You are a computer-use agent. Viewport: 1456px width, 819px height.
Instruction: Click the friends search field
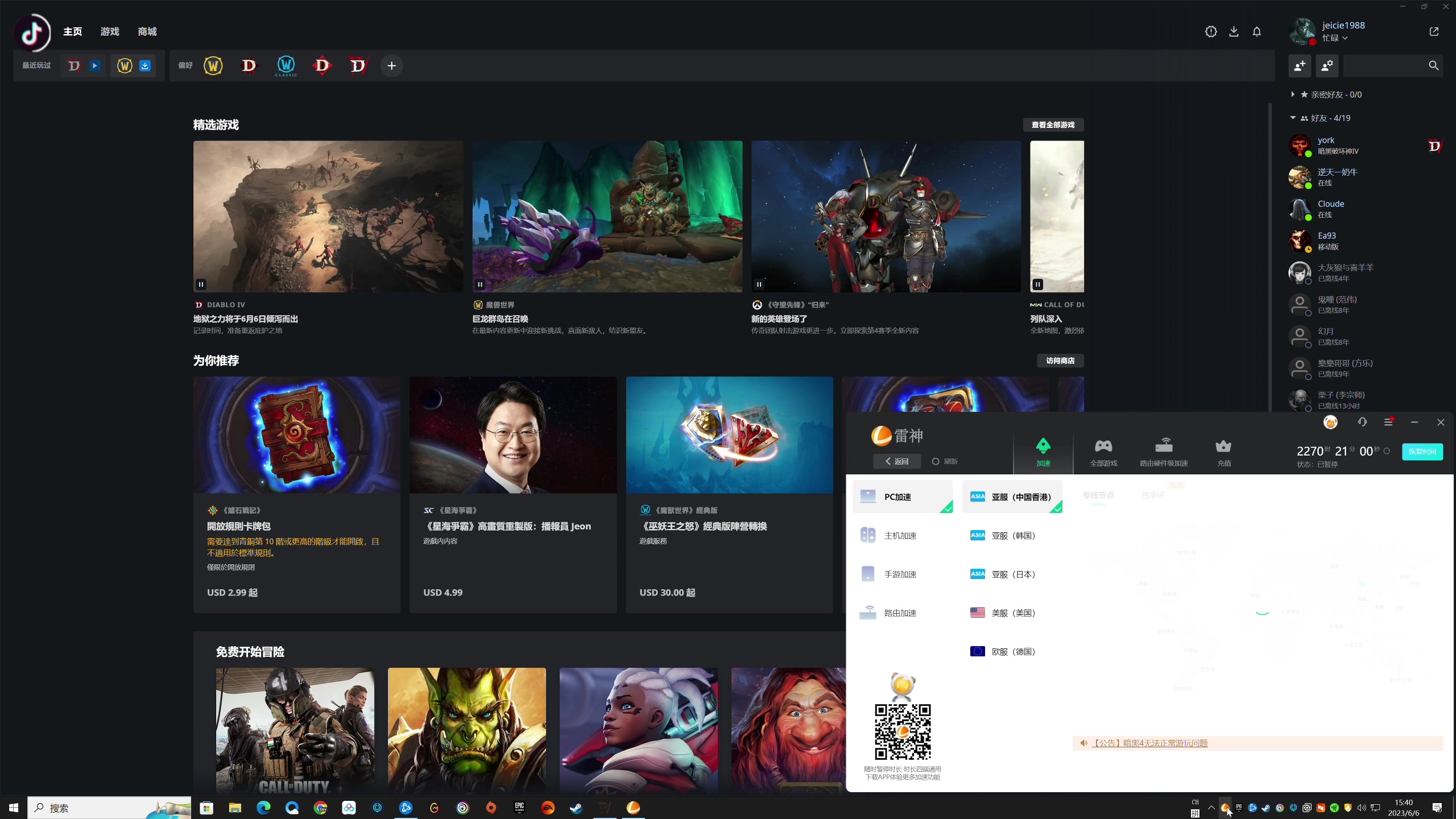pos(1392,66)
